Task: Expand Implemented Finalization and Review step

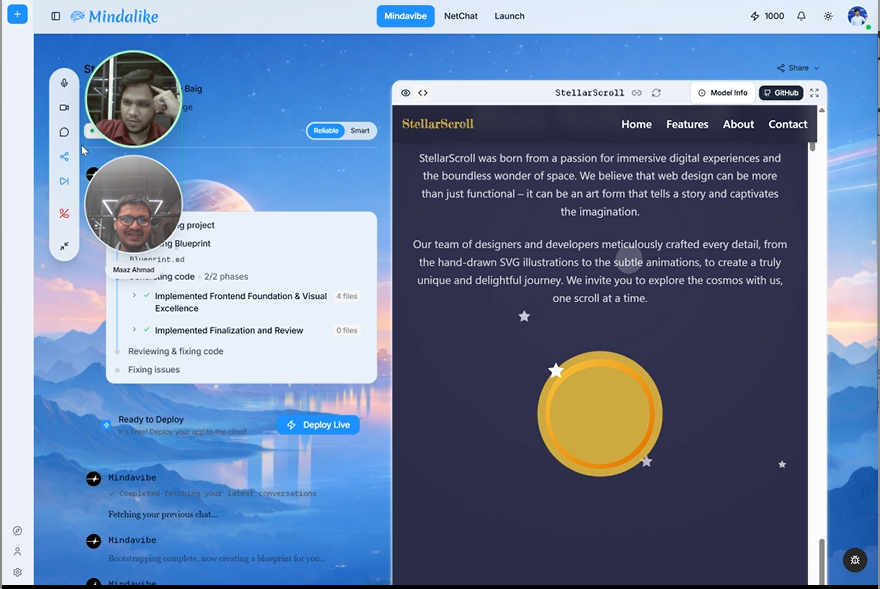Action: click(x=134, y=330)
